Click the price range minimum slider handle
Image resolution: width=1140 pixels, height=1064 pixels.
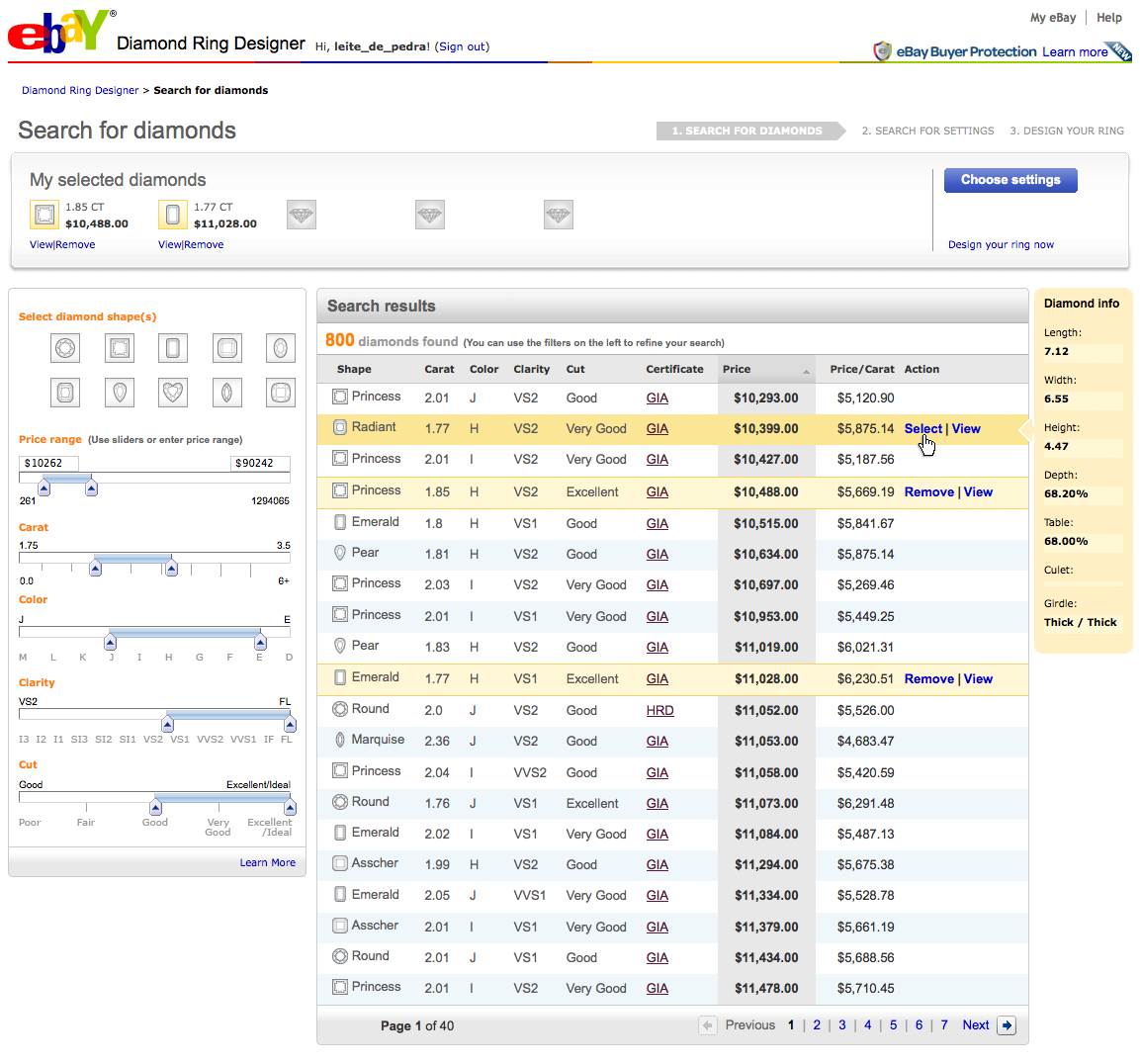point(44,488)
